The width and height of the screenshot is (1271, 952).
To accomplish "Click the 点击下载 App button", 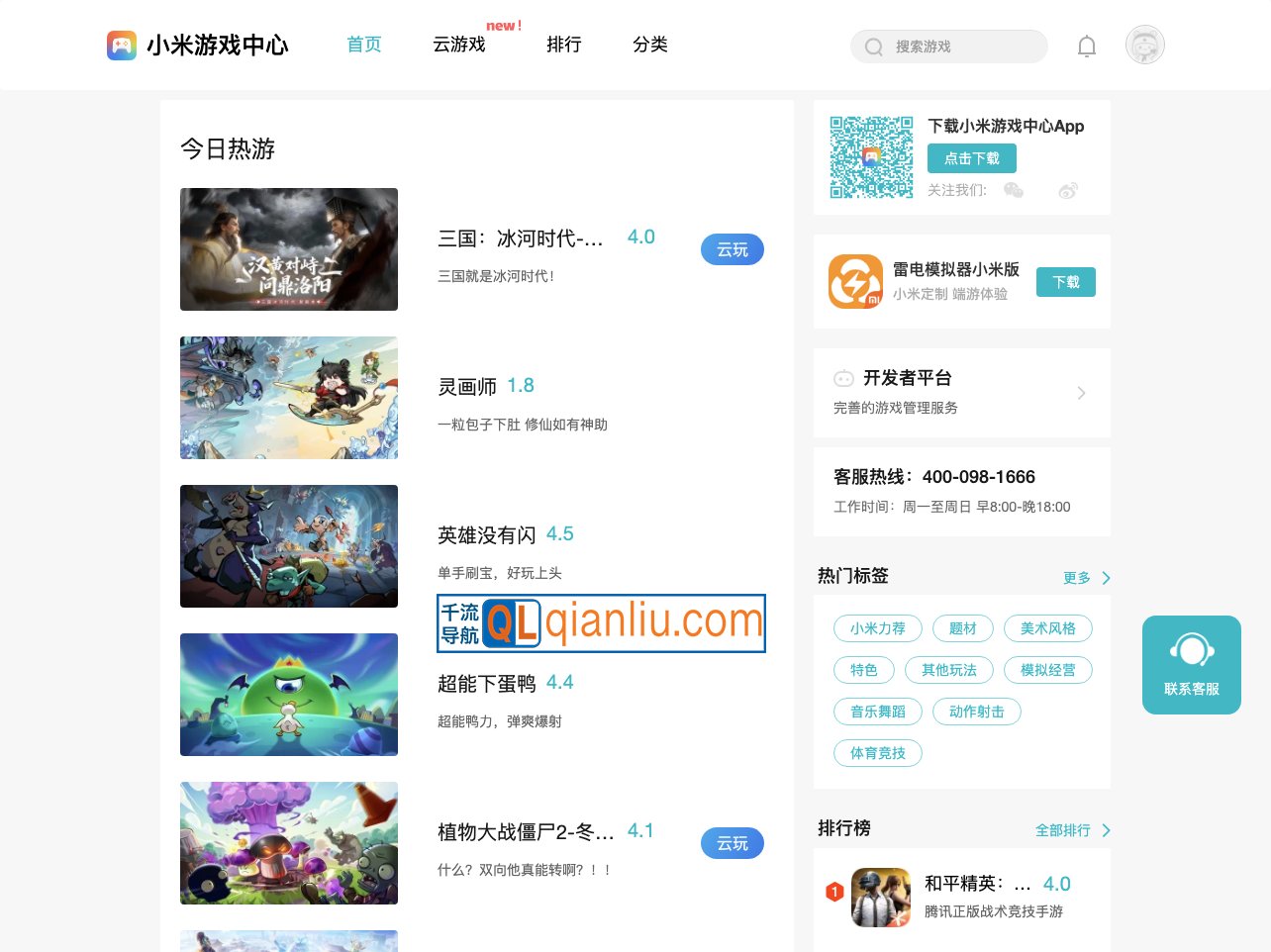I will 971,158.
